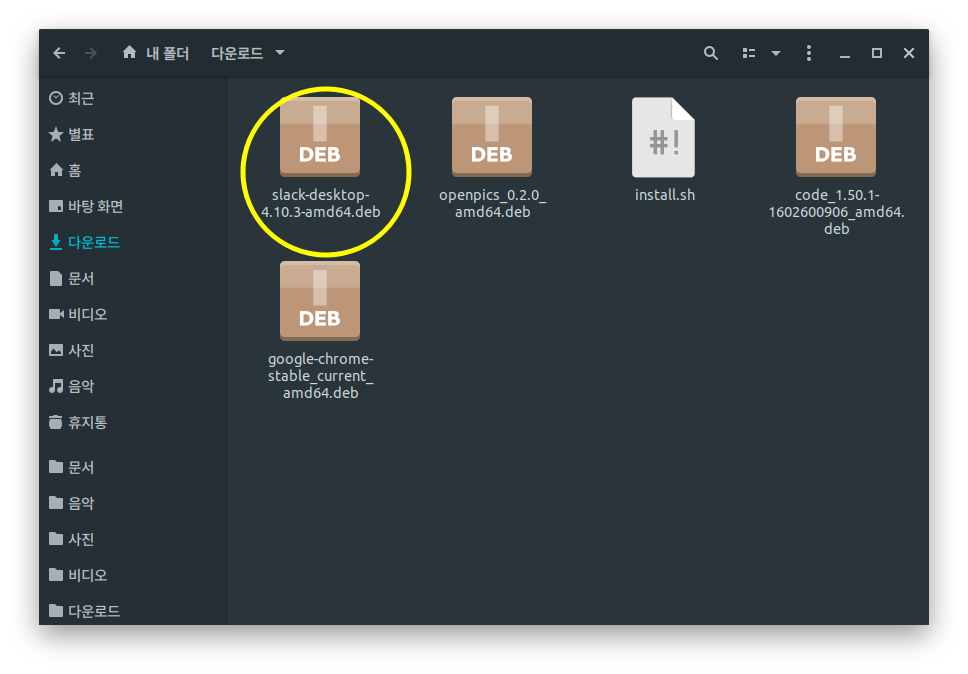968x674 pixels.
Task: Select the highlighted 다운로드 sidebar entry
Action: pos(94,242)
